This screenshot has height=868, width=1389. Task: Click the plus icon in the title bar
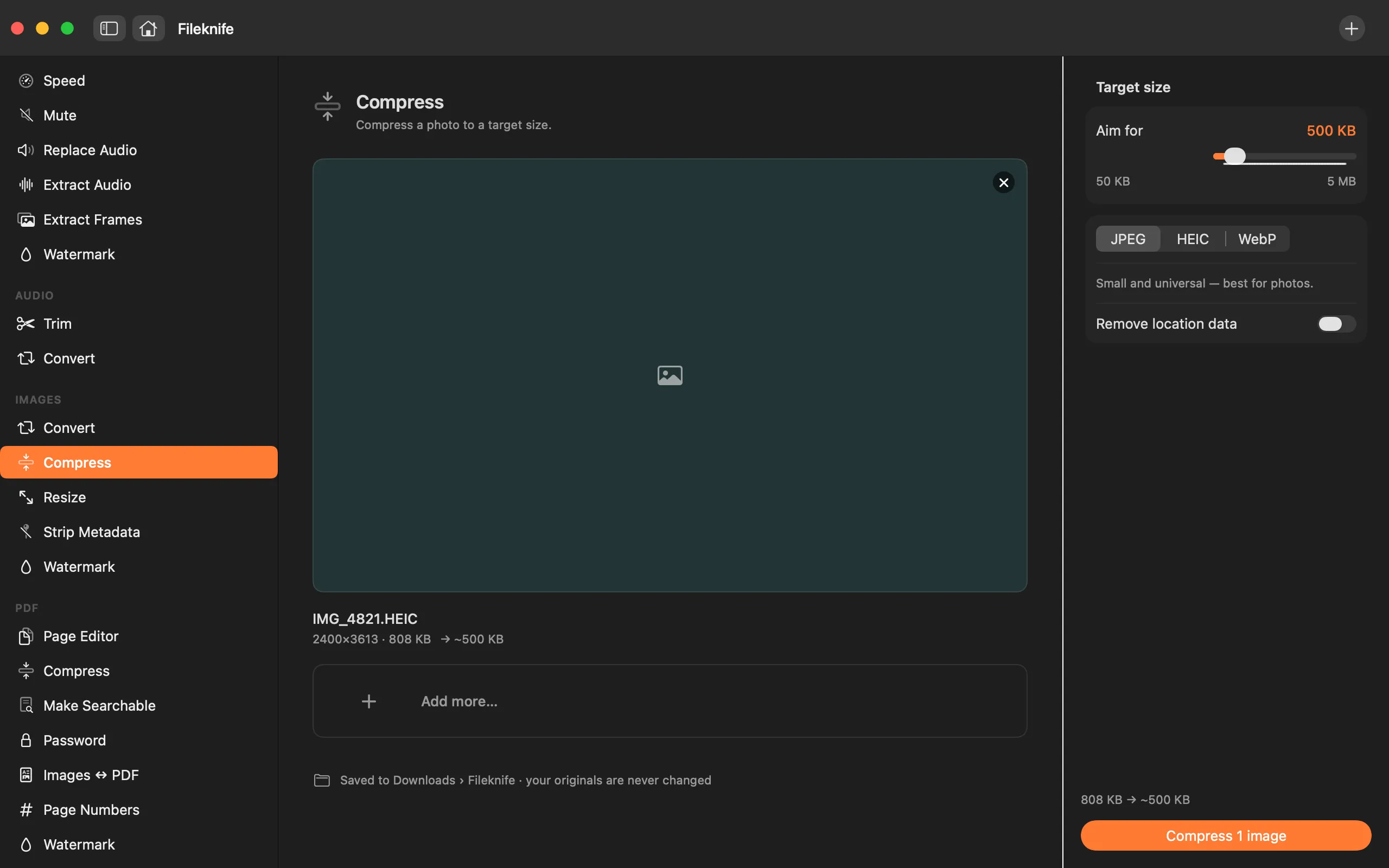coord(1352,29)
